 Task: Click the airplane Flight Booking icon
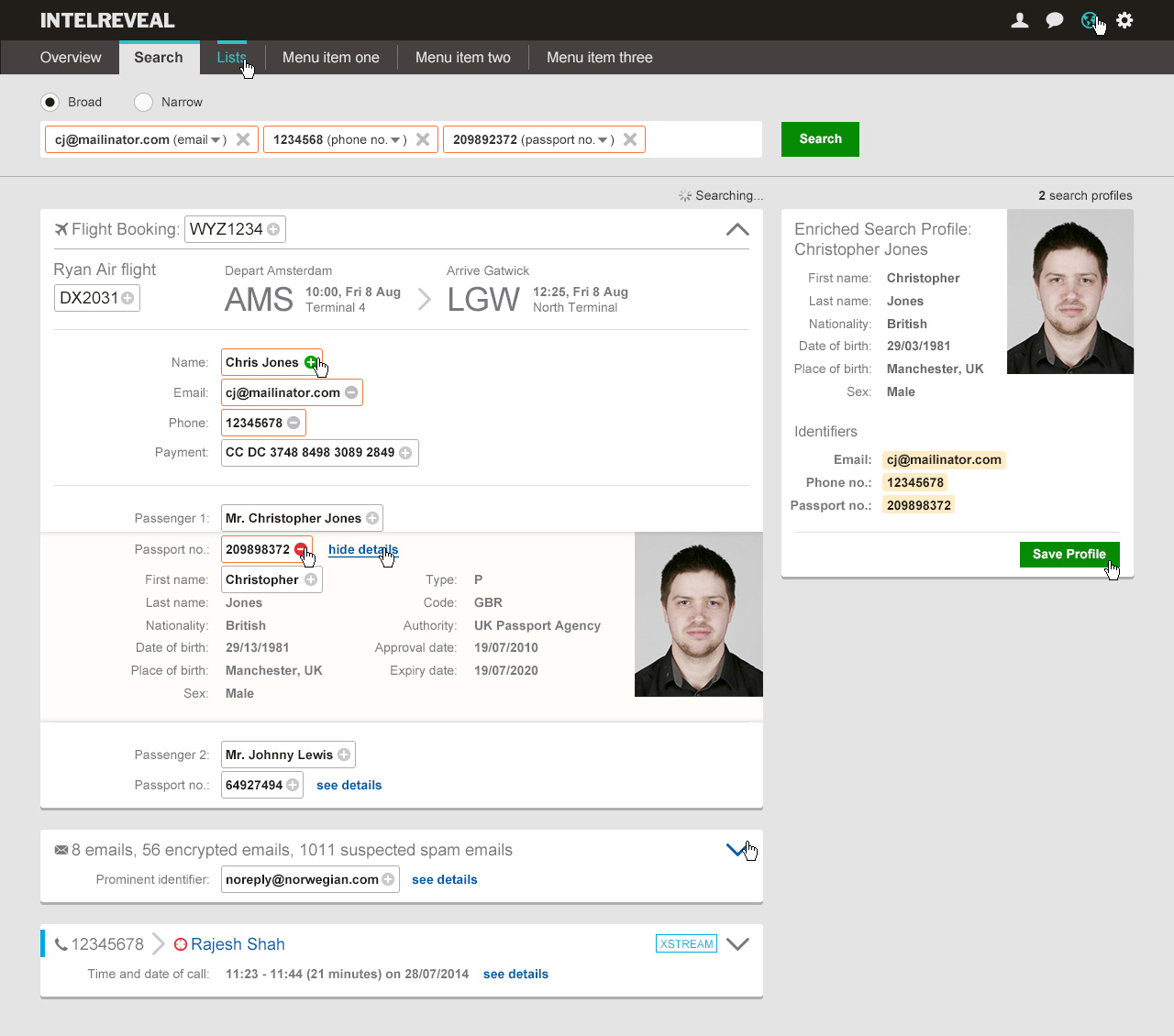[61, 229]
